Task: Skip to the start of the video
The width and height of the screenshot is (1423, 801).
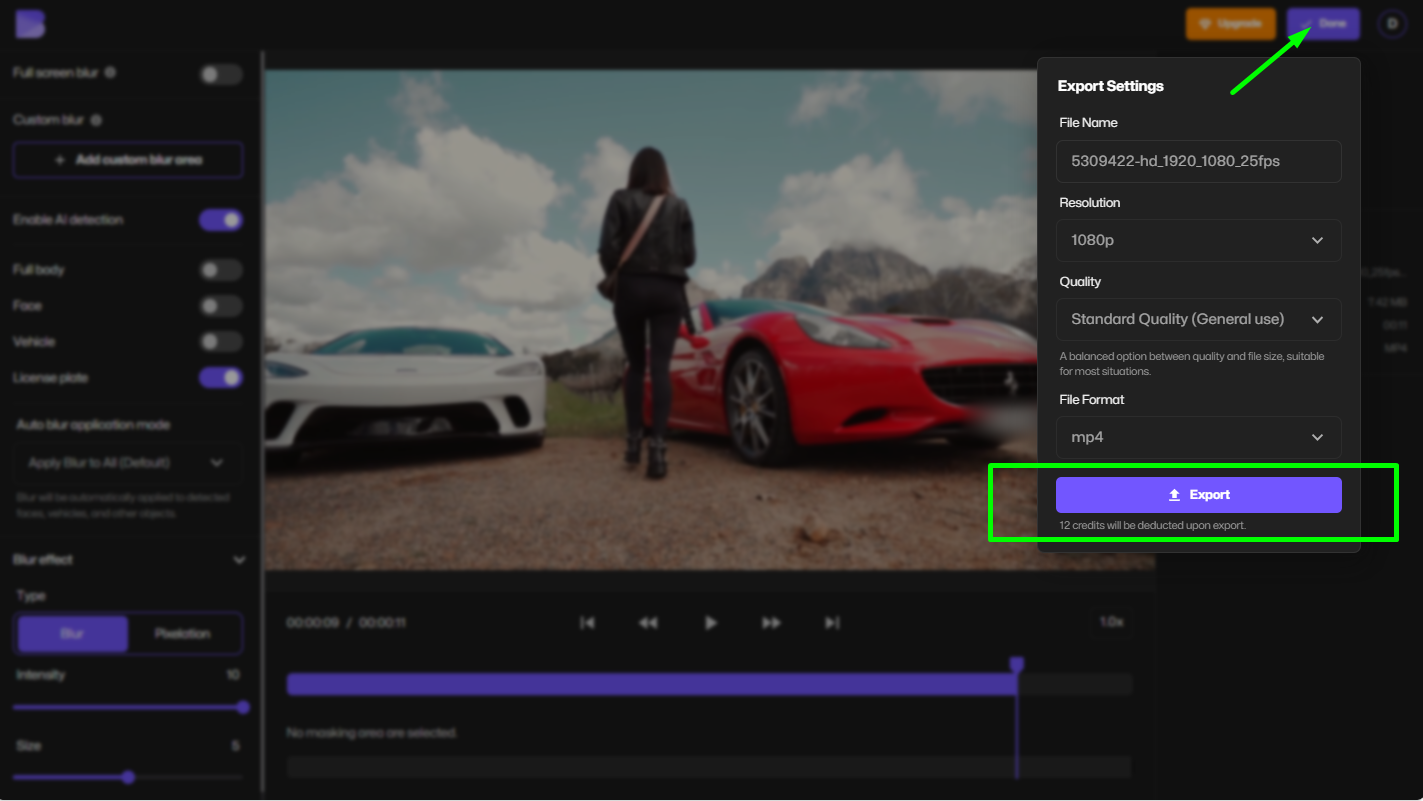Action: pos(587,622)
